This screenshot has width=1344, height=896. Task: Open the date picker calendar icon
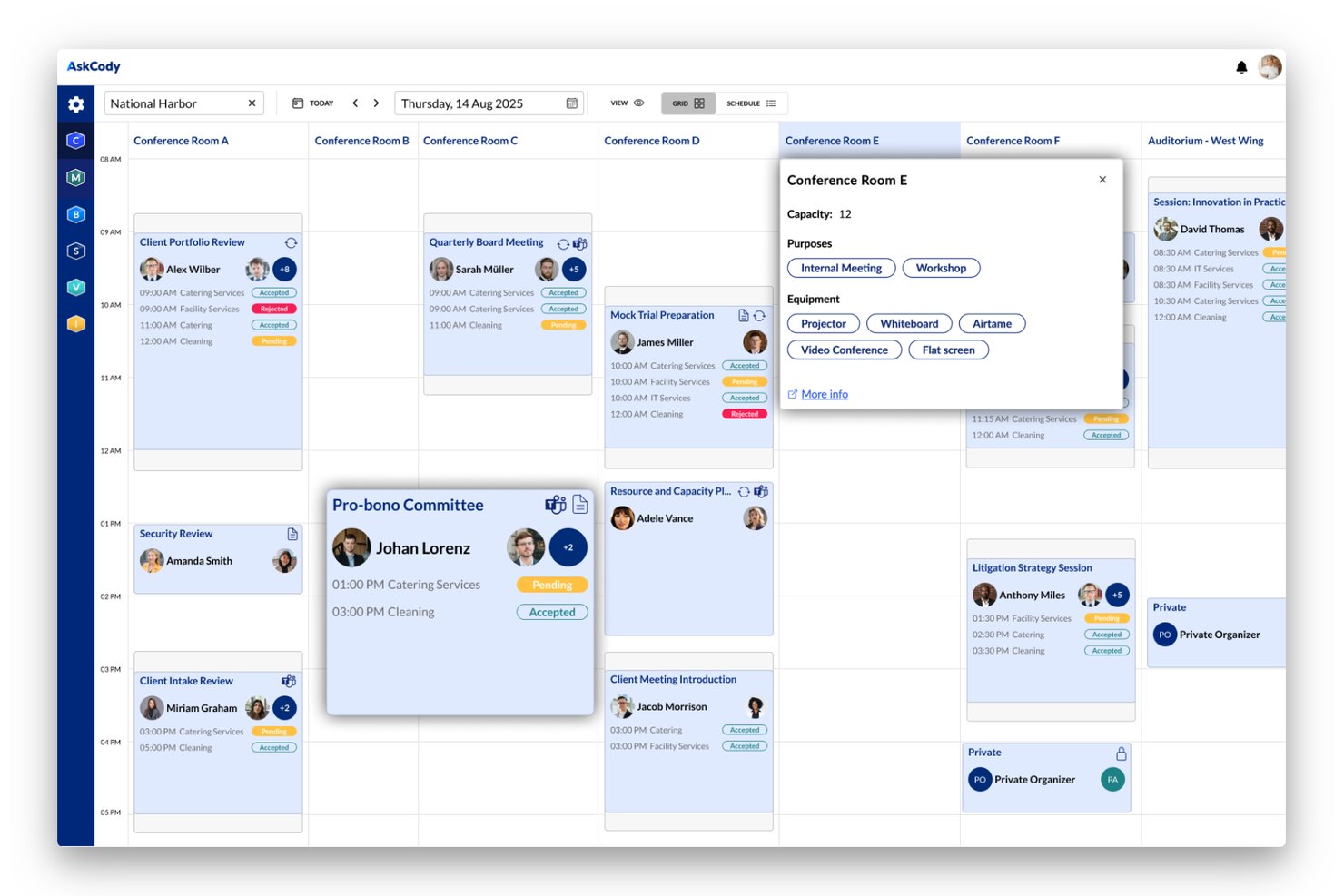[571, 103]
